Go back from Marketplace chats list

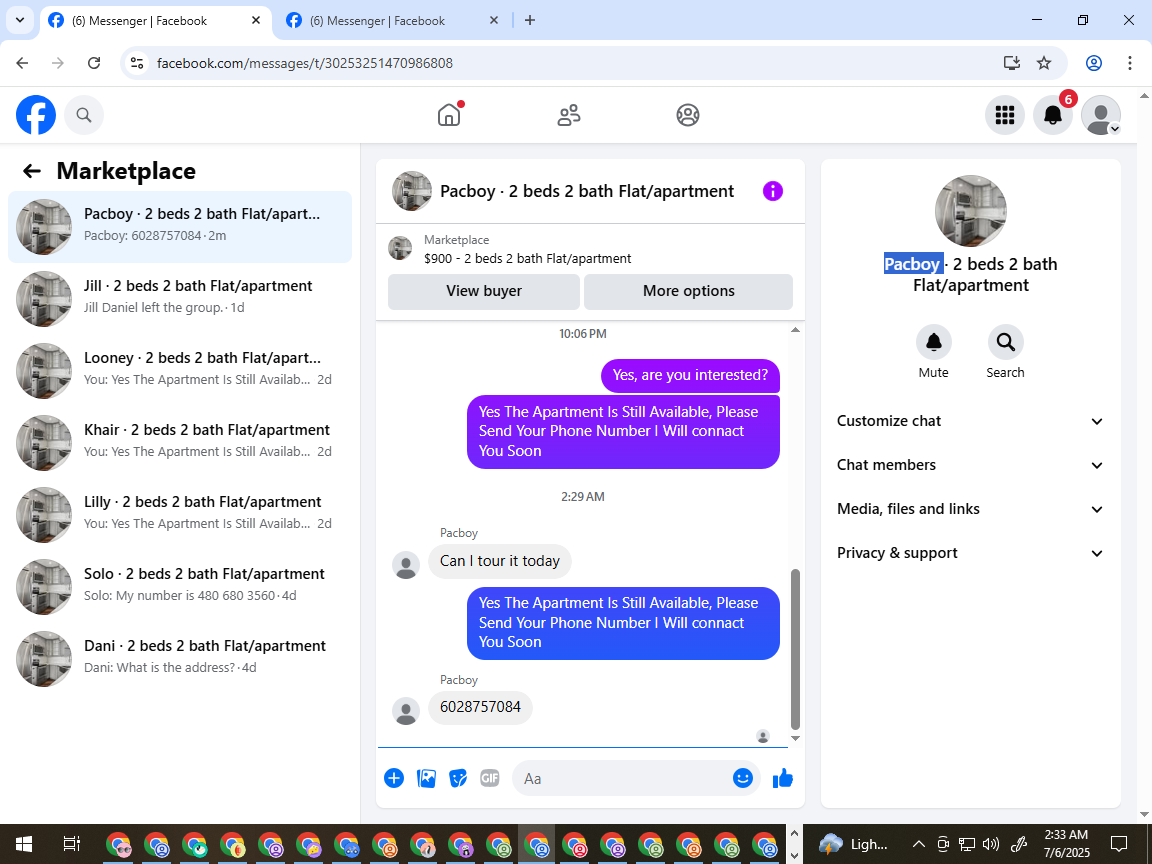pyautogui.click(x=32, y=171)
